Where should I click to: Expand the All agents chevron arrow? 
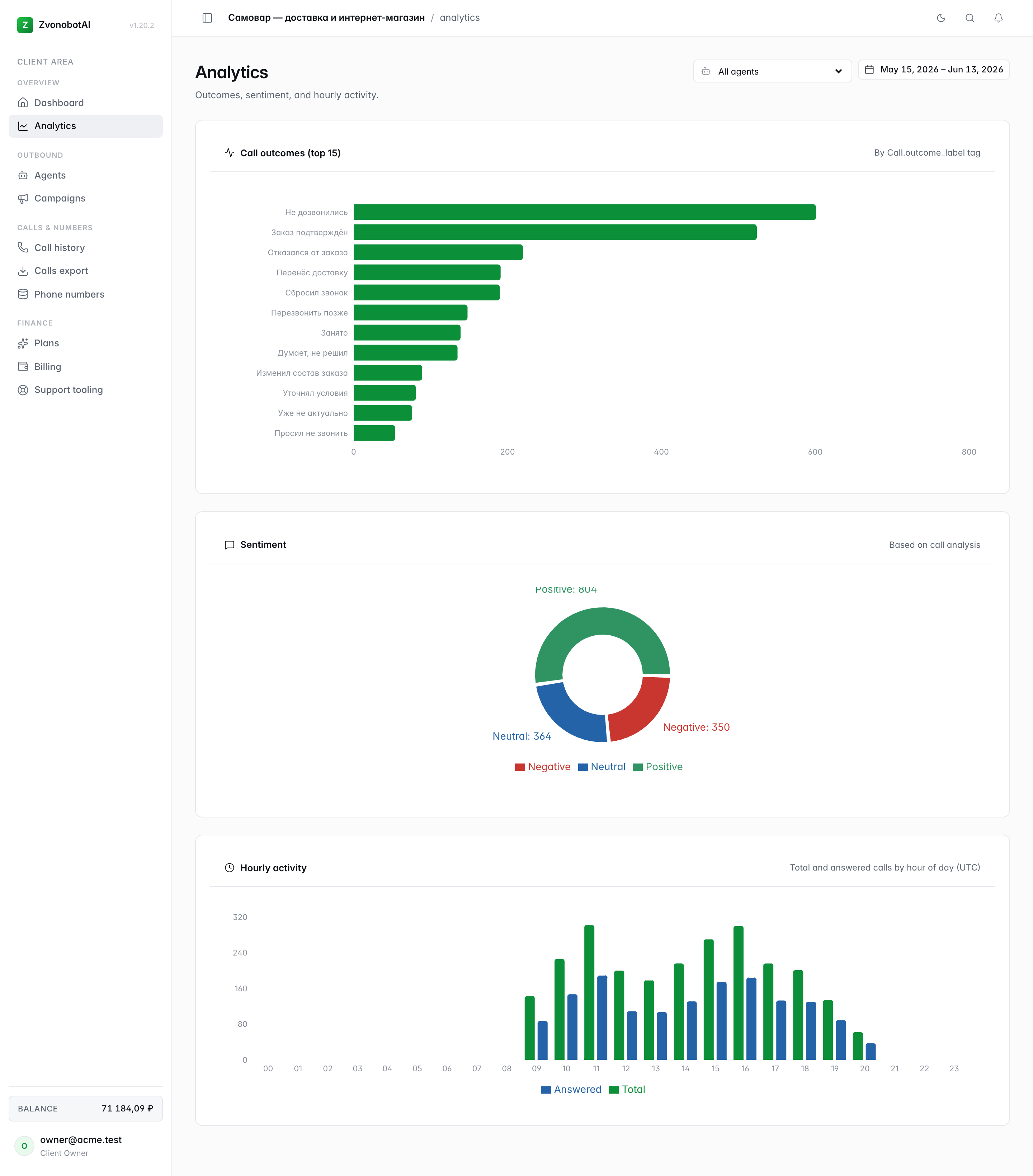pyautogui.click(x=839, y=71)
